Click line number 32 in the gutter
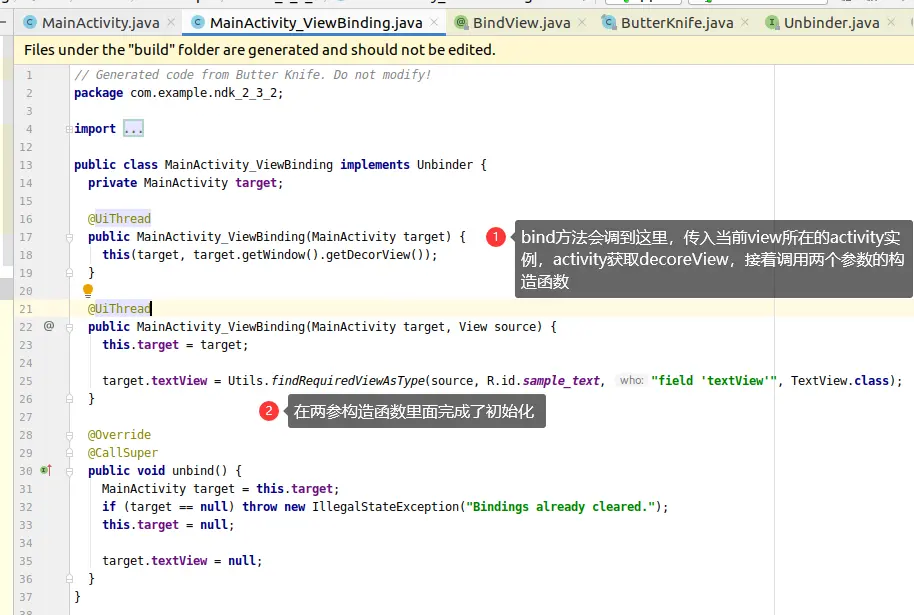914x615 pixels. (x=26, y=507)
